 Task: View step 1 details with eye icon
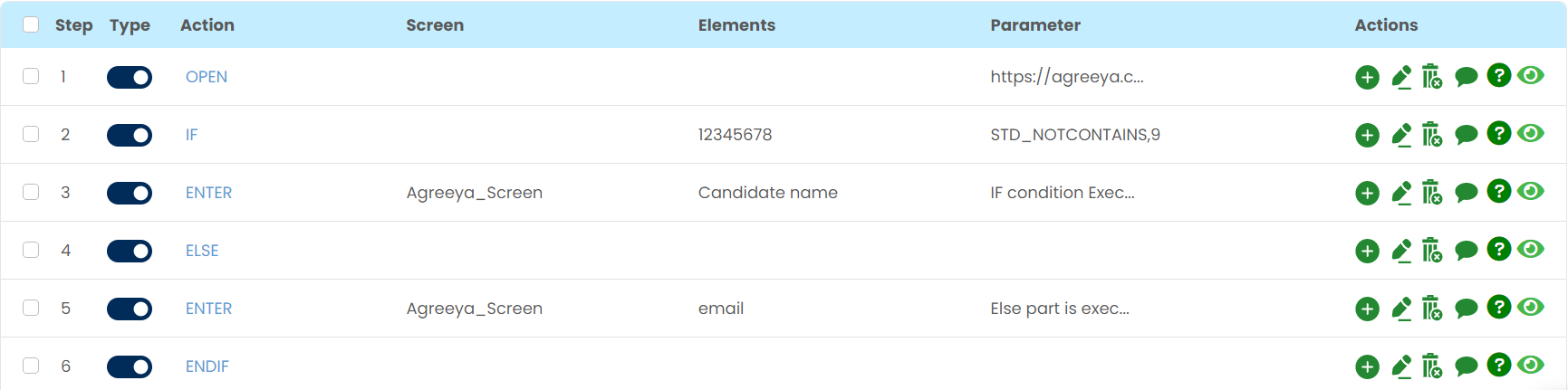tap(1531, 75)
